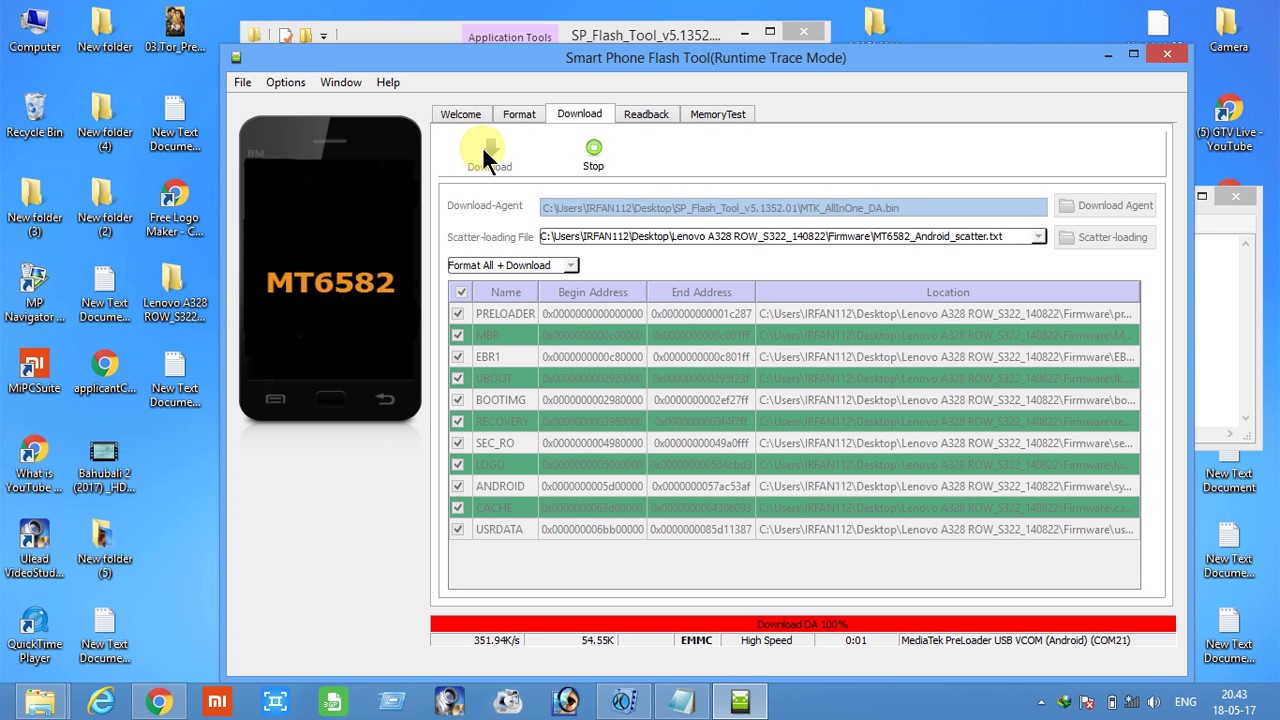Click the Application Tools ribbon tab behind

pyautogui.click(x=510, y=37)
